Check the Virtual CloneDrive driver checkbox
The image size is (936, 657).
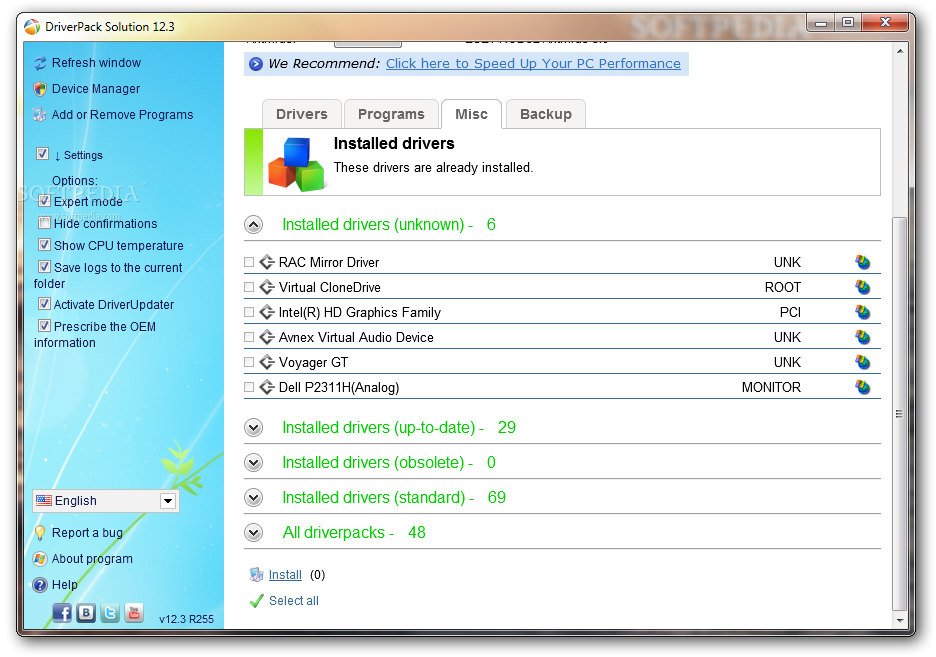pos(249,287)
